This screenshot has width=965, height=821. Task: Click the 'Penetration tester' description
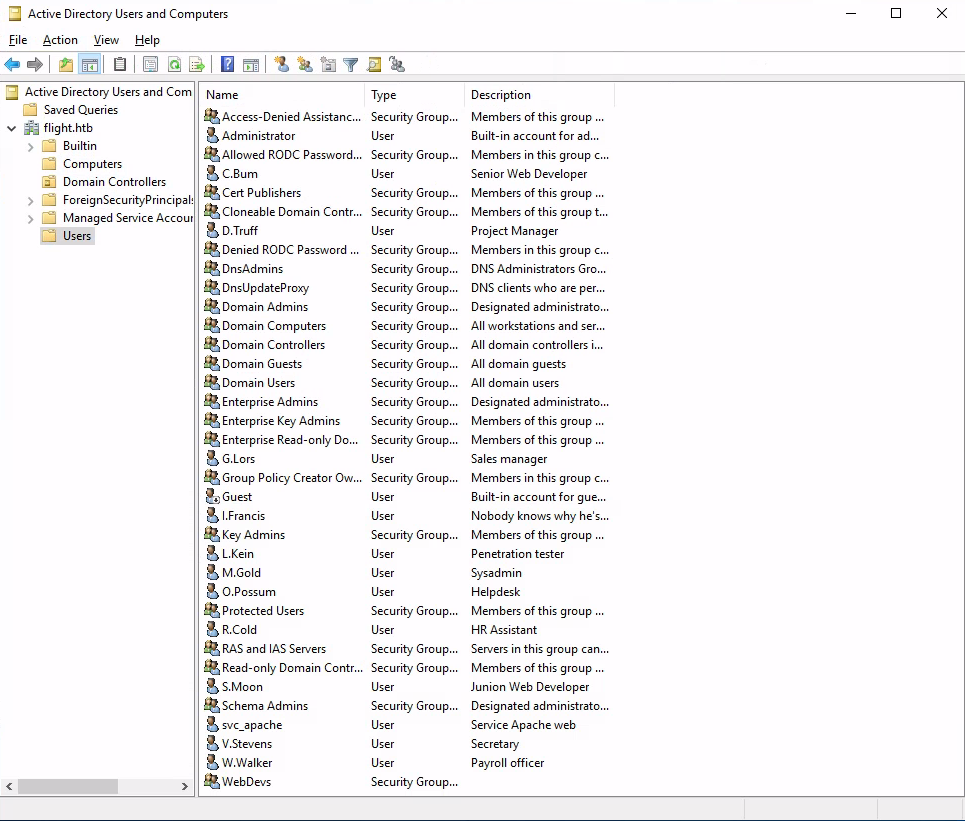pos(518,554)
